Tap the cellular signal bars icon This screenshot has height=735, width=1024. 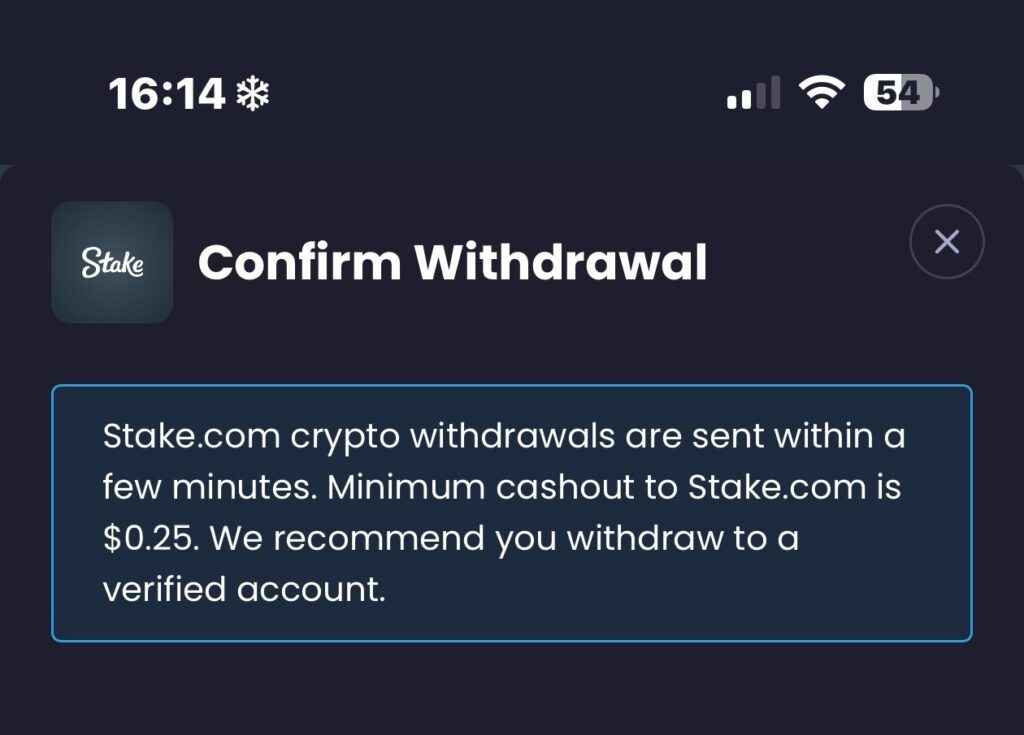tap(753, 94)
